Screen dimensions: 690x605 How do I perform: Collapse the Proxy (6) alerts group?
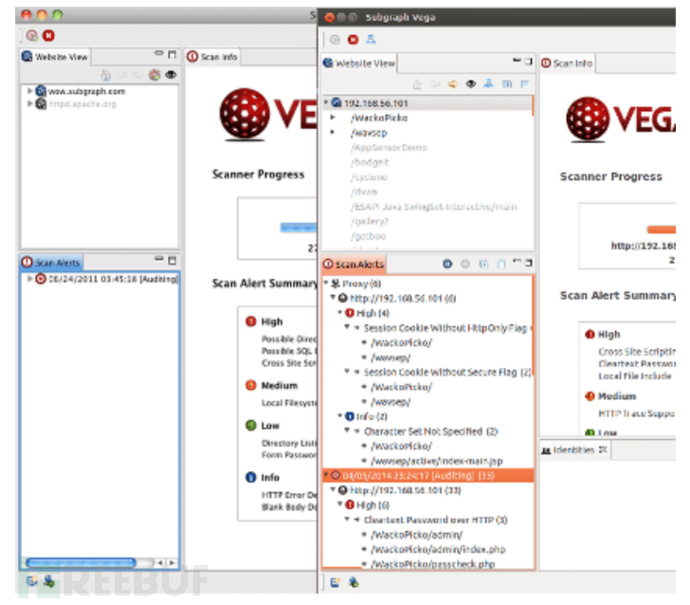click(326, 282)
